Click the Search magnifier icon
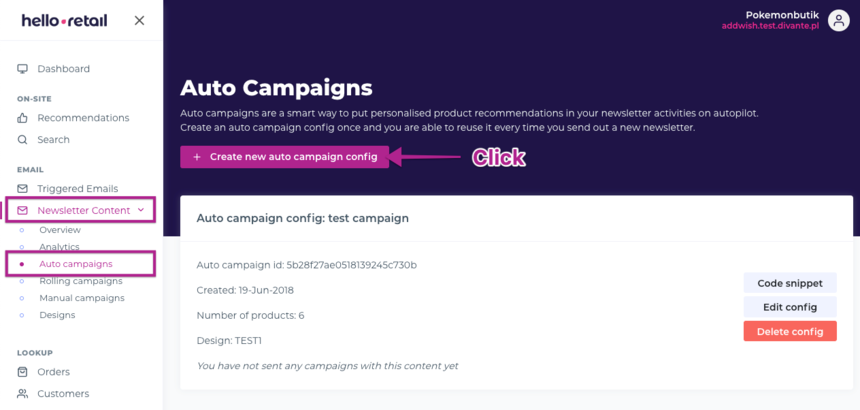 (x=23, y=140)
